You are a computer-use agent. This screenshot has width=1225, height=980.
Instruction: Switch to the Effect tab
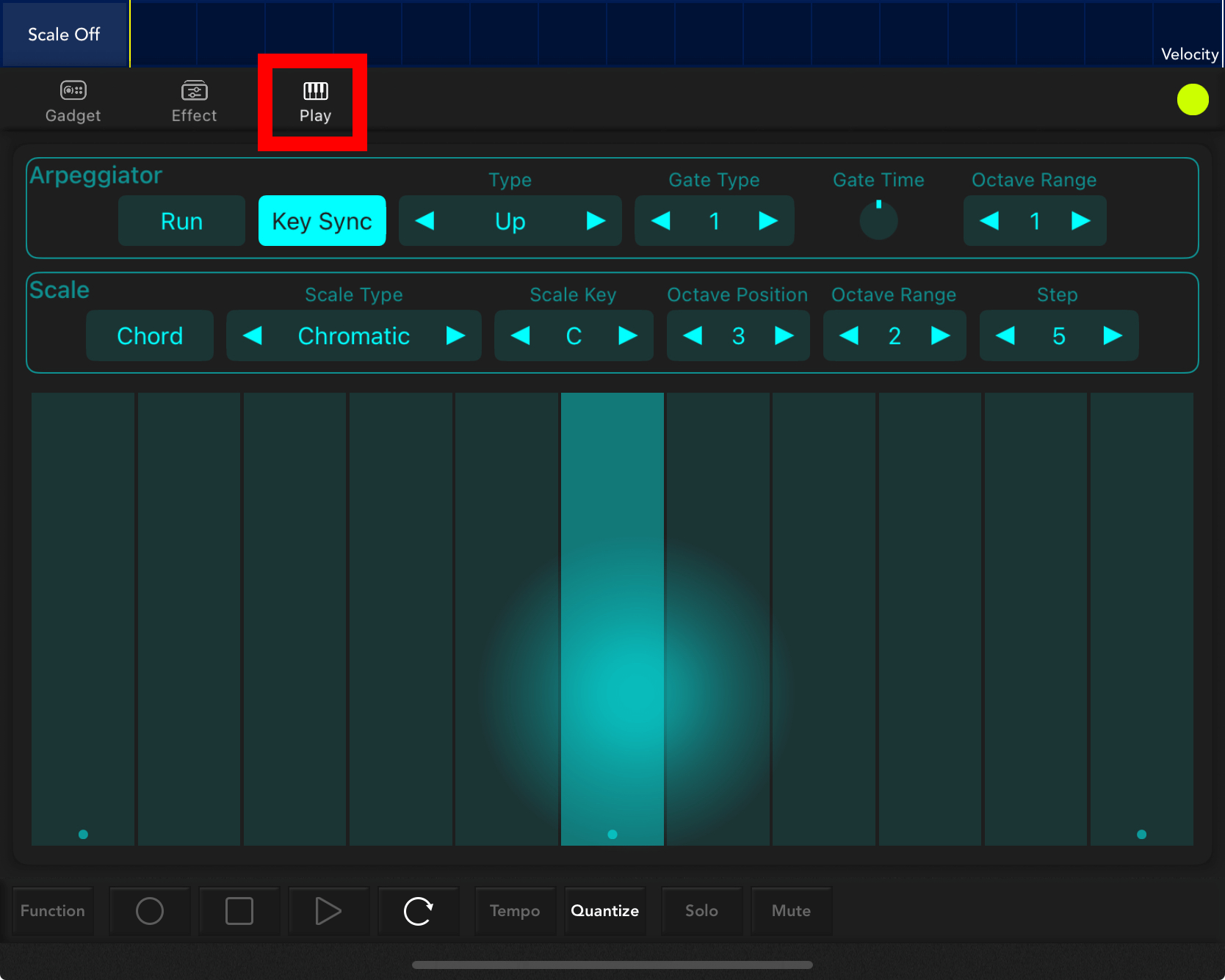[194, 101]
